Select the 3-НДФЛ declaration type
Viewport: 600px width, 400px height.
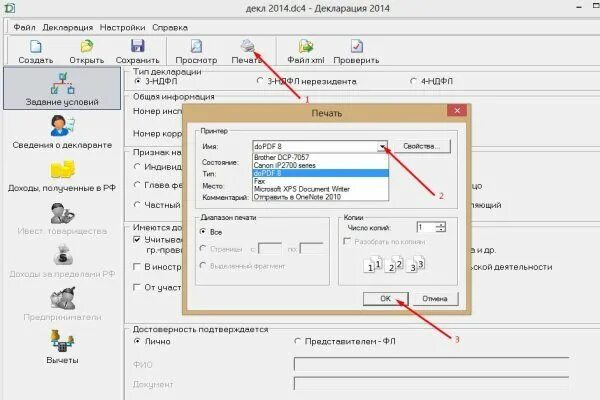coord(137,81)
